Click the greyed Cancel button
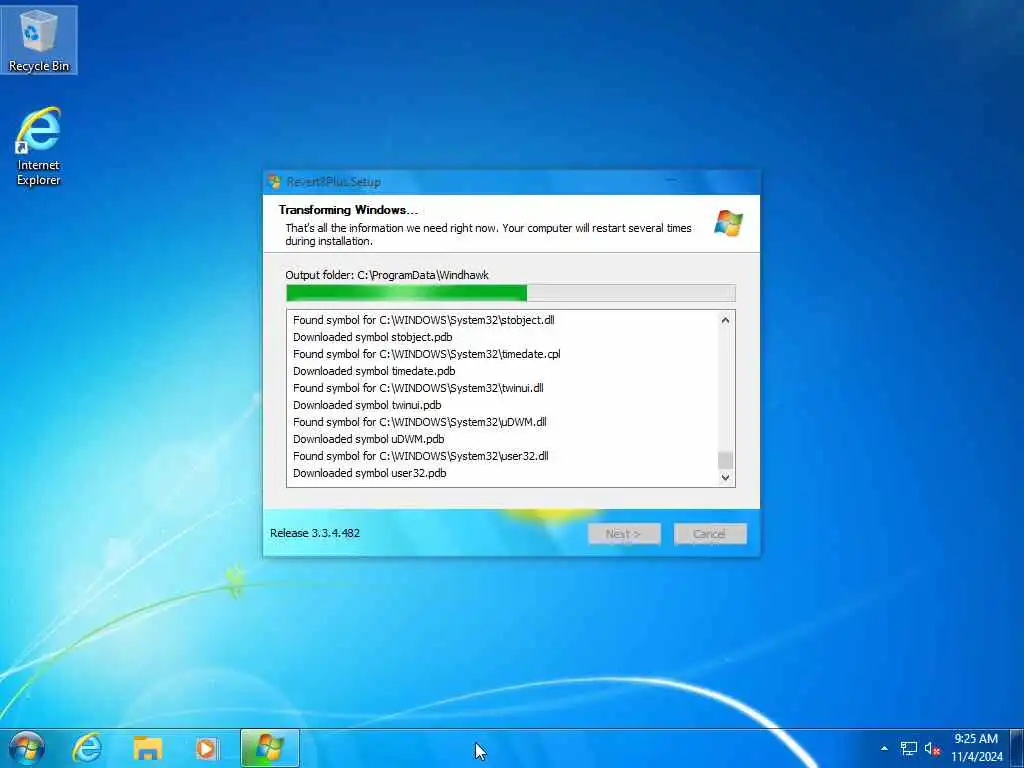This screenshot has width=1024, height=768. pyautogui.click(x=710, y=534)
